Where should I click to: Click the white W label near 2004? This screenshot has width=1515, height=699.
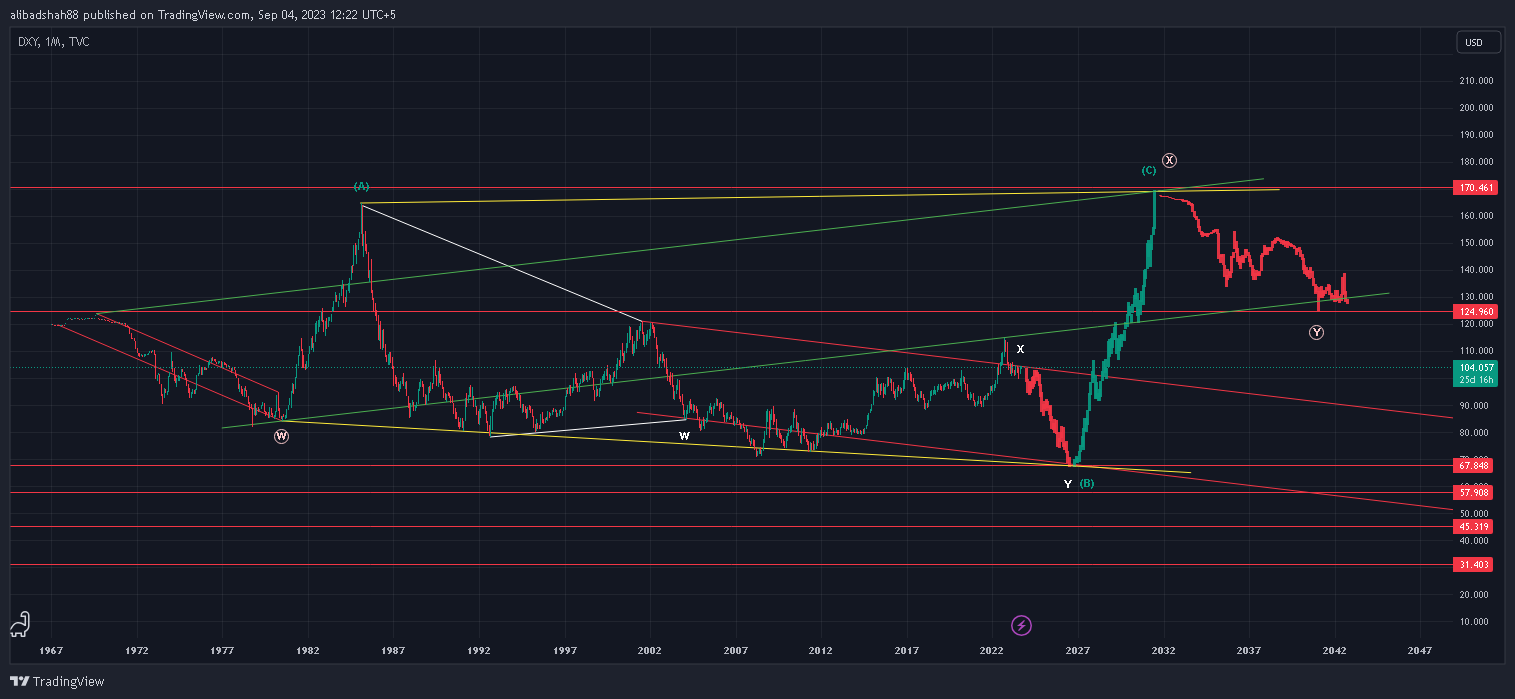click(684, 436)
